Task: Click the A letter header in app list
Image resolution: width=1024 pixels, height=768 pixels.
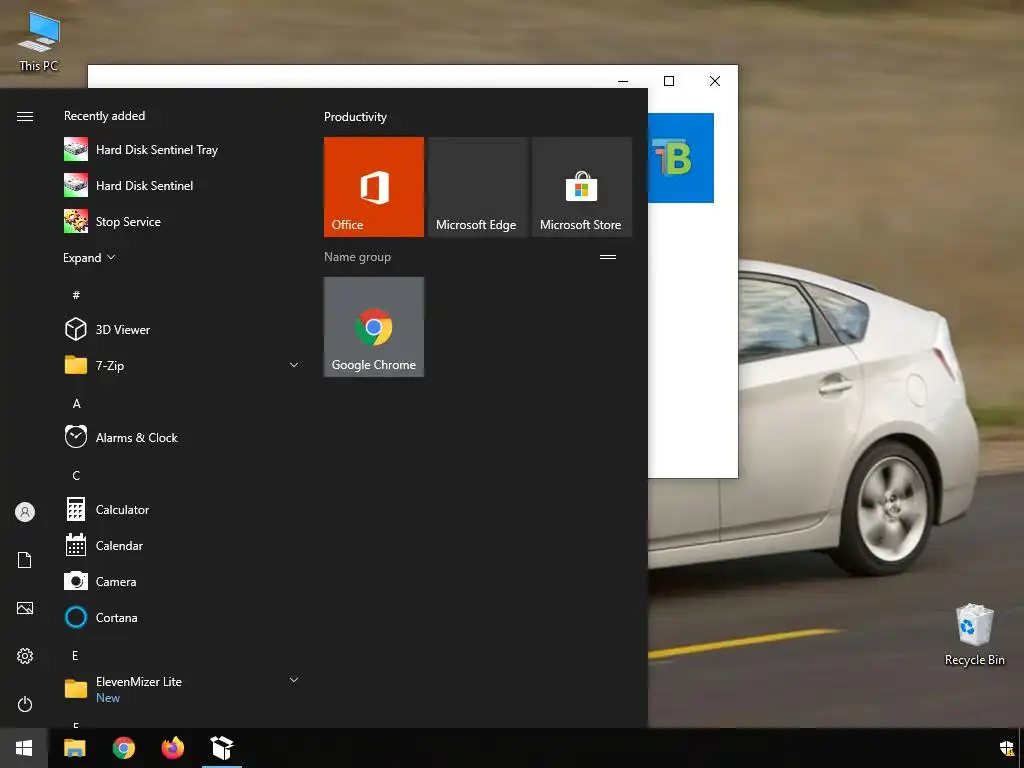Action: pos(76,404)
